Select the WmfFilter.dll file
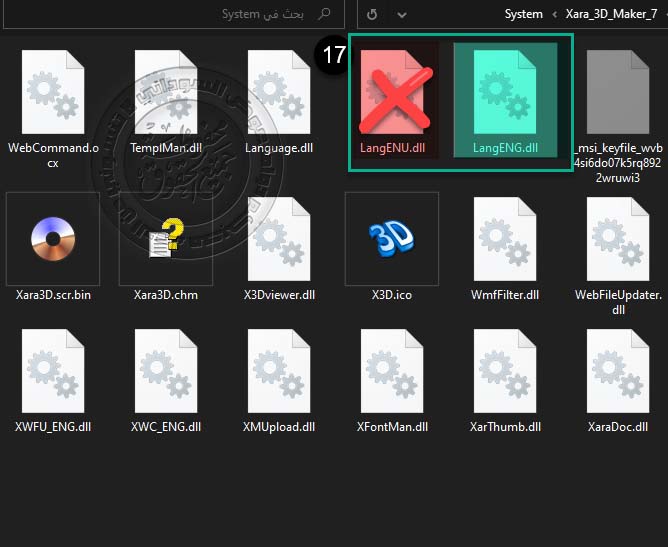This screenshot has height=547, width=668. point(505,240)
